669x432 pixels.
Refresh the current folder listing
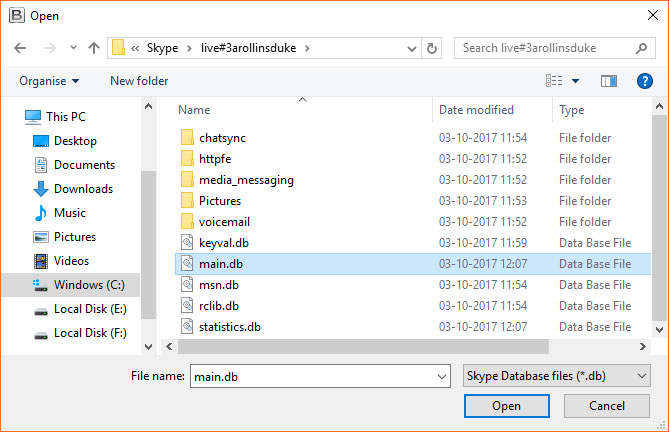coord(432,48)
